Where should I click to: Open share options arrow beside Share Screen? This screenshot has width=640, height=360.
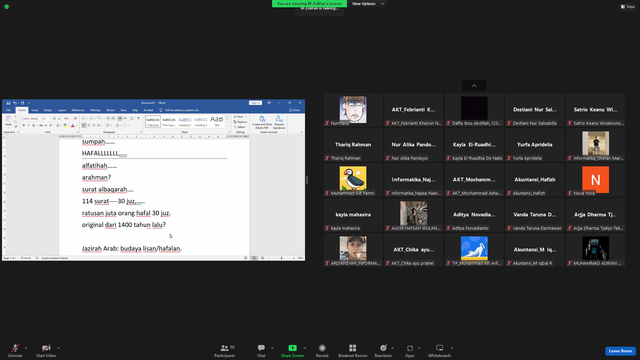(305, 348)
